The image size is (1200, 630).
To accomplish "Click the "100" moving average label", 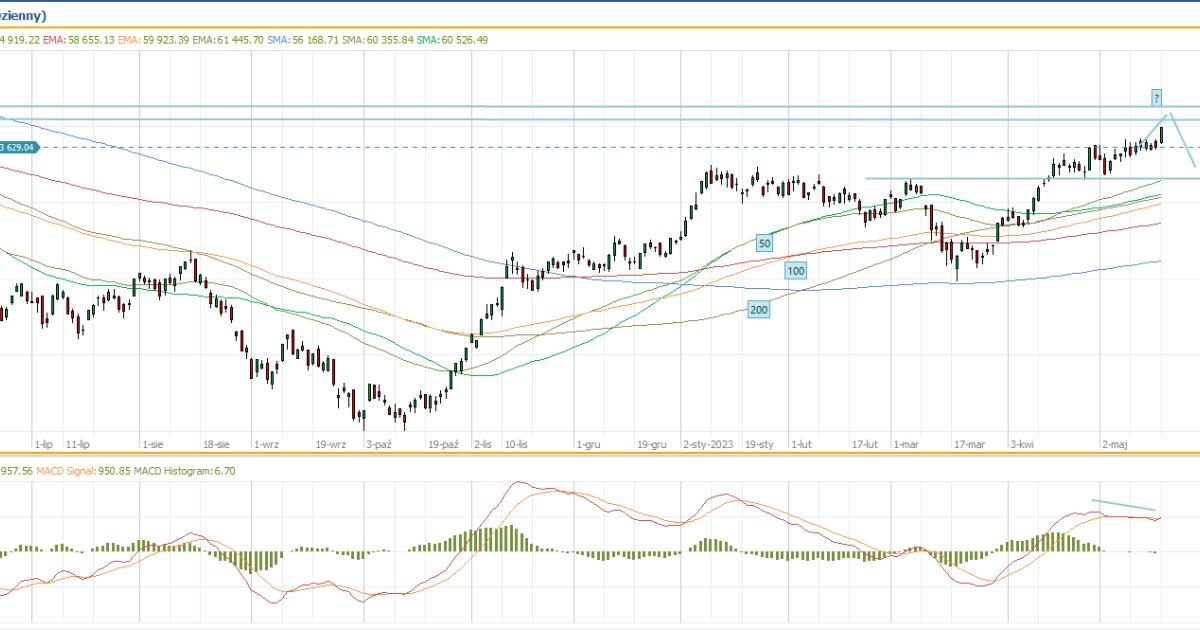I will coord(796,271).
